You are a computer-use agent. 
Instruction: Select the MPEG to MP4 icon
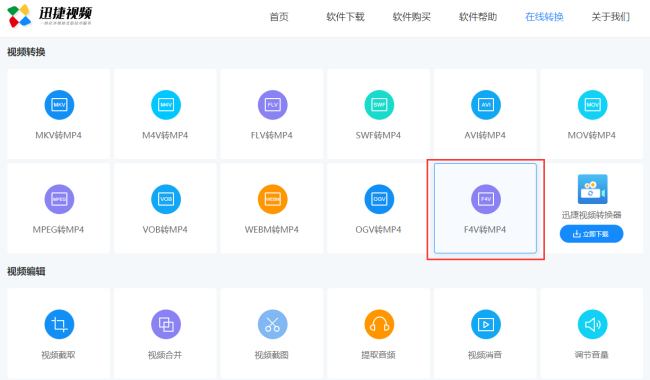tap(59, 199)
